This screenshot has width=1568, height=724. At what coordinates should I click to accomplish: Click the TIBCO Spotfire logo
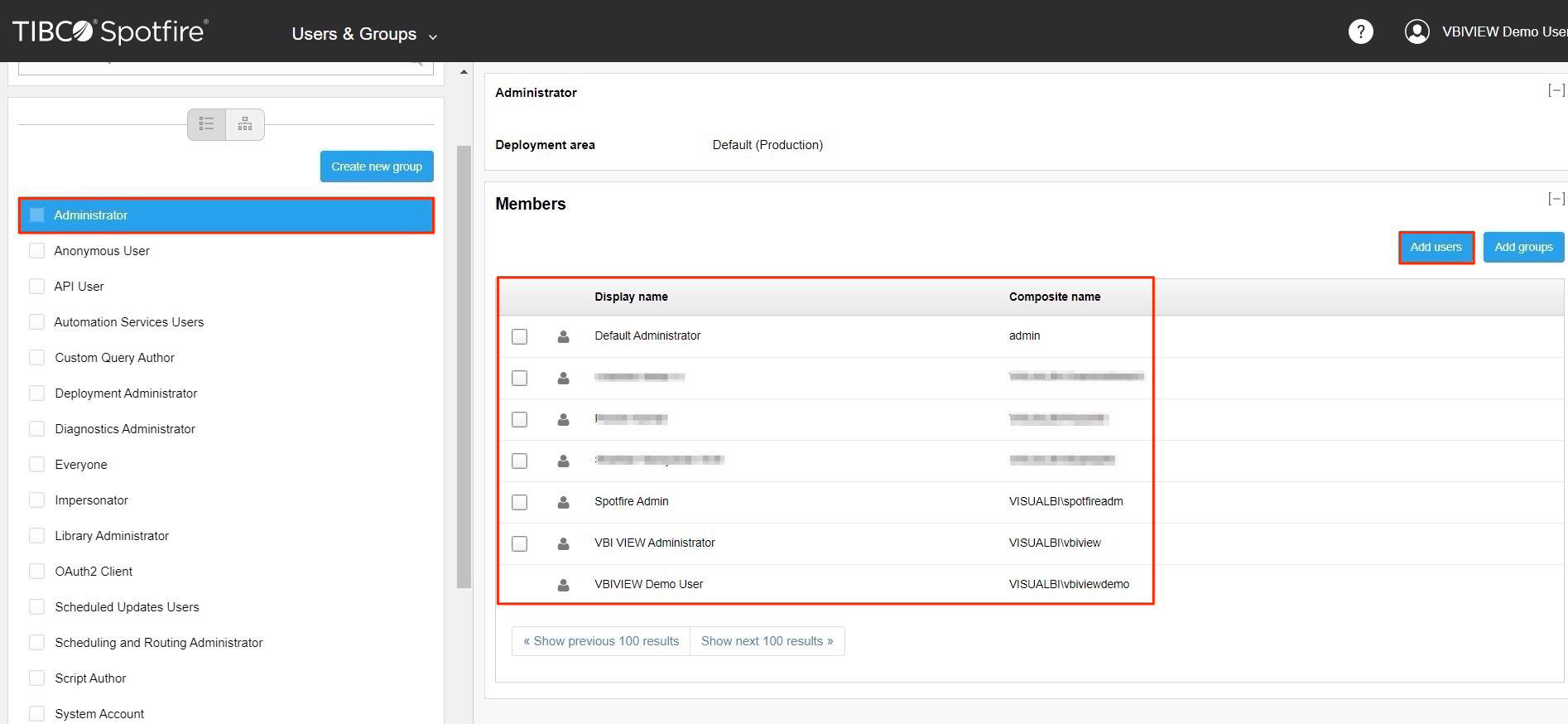(110, 31)
